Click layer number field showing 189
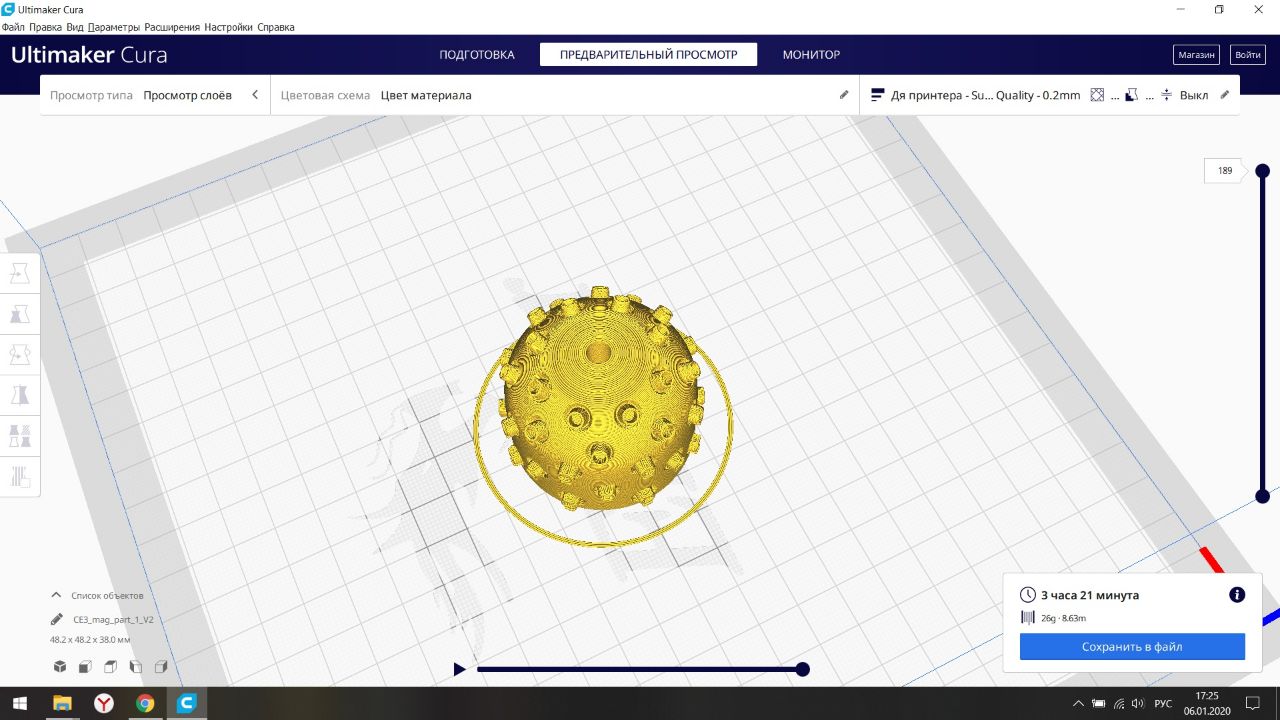This screenshot has height=720, width=1280. (1224, 171)
